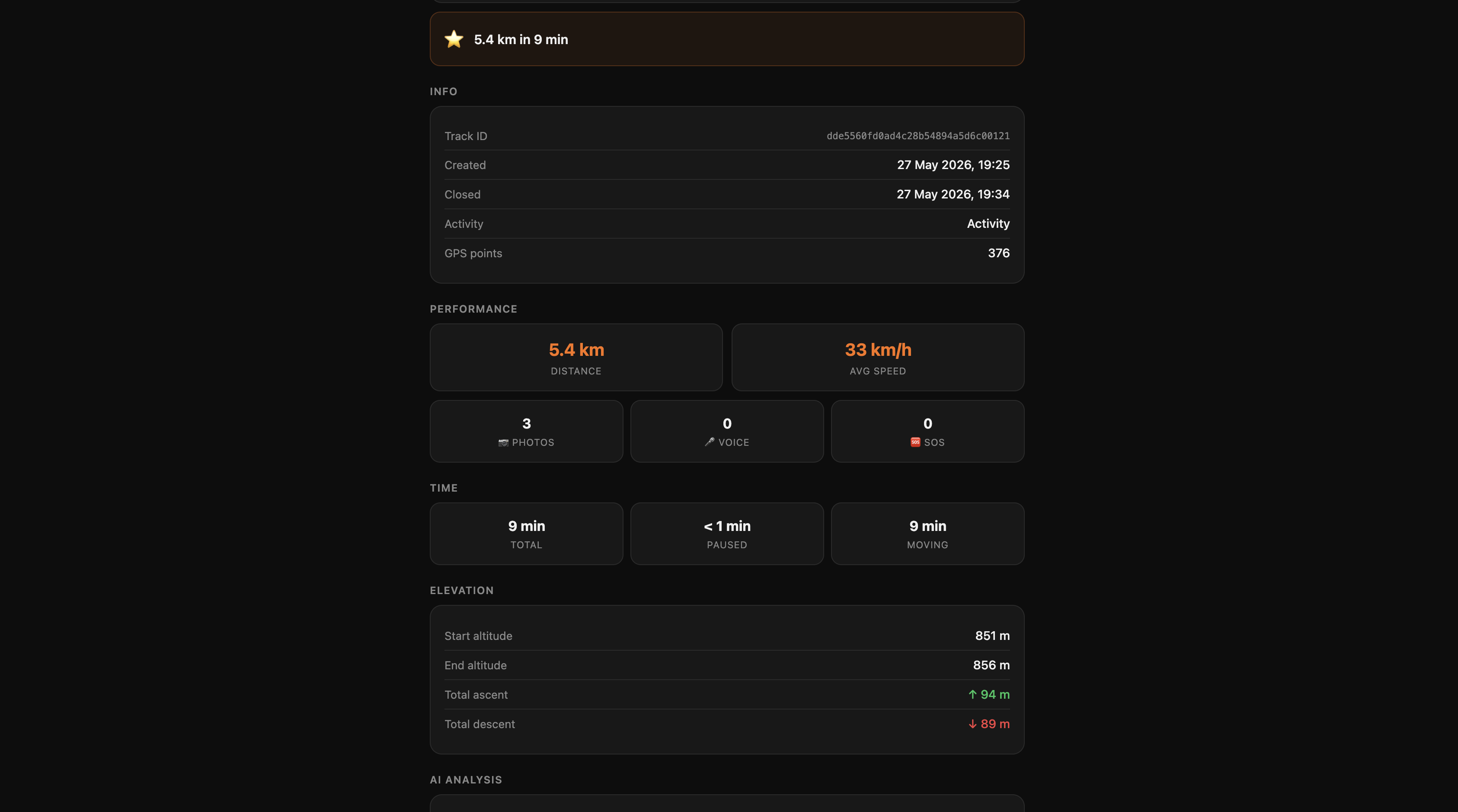Click the camera icon beside PHOTOS
1458x812 pixels.
[503, 442]
